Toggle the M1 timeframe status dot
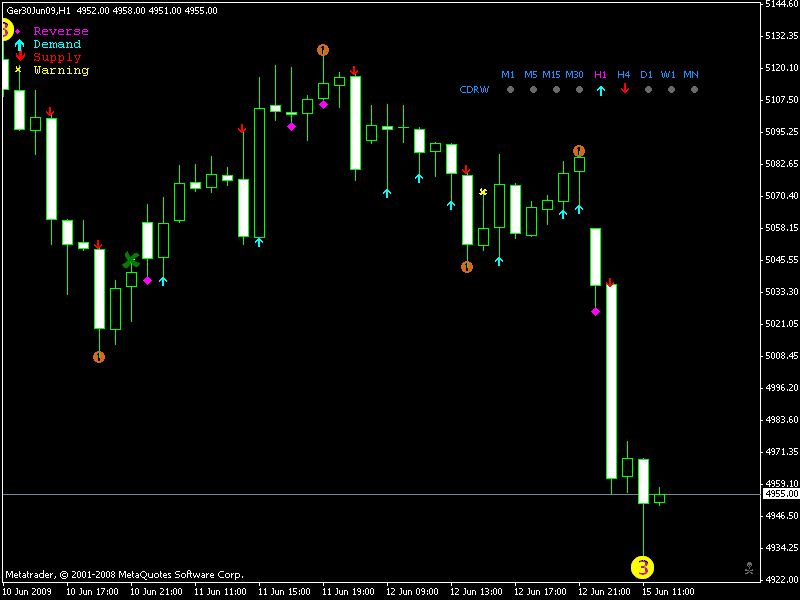The image size is (800, 600). point(510,89)
